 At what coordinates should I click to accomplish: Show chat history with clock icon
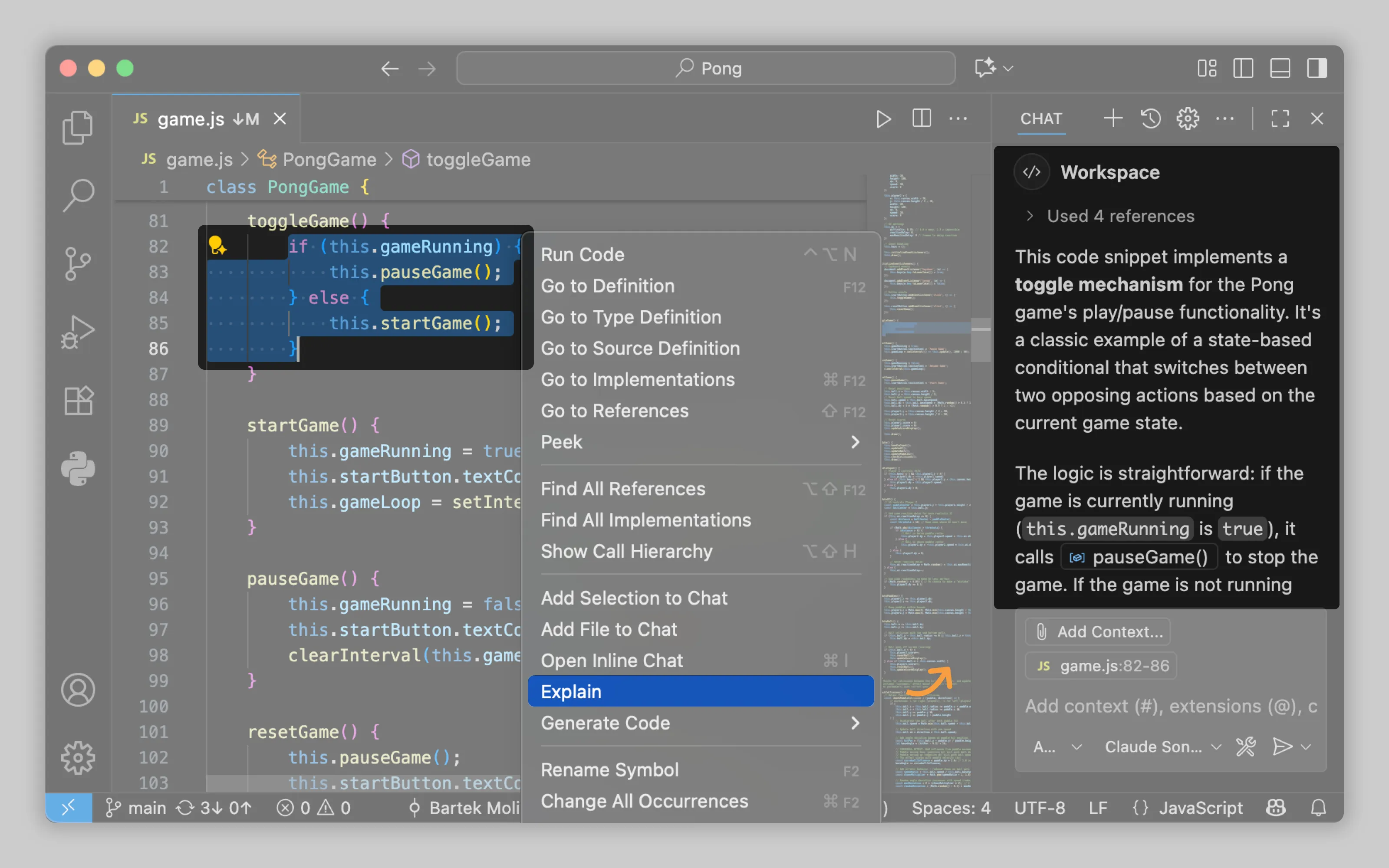(x=1150, y=119)
